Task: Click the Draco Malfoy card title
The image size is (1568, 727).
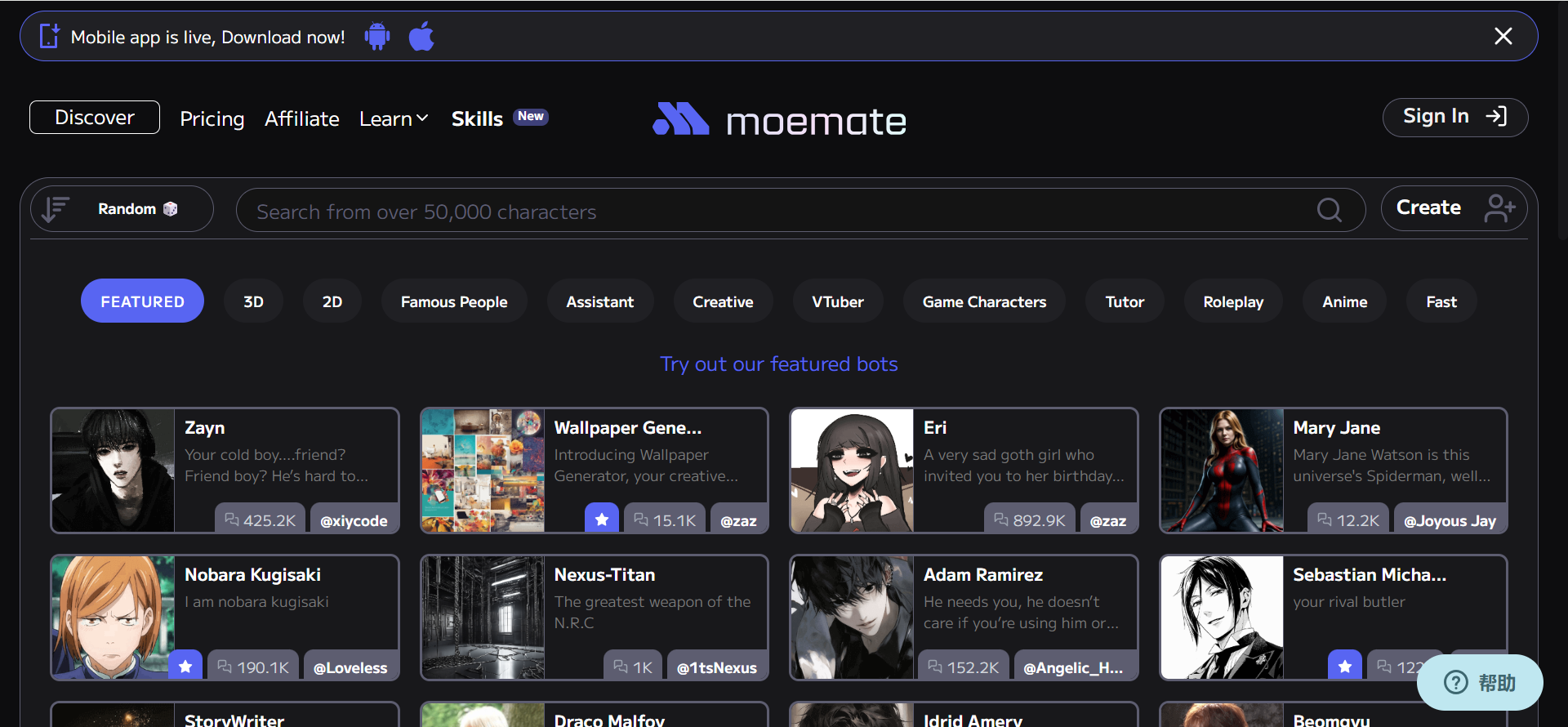Action: tap(609, 720)
